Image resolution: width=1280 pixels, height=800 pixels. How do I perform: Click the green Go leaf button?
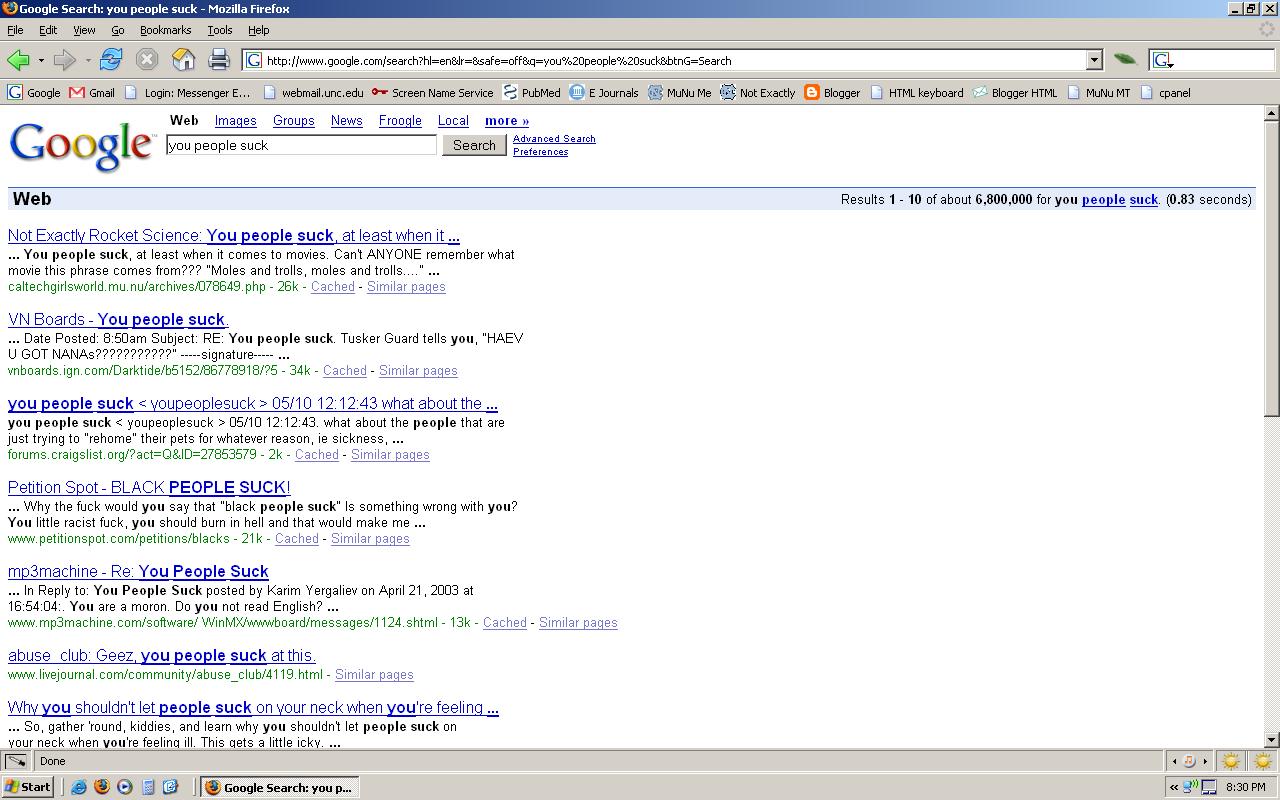click(x=1125, y=60)
